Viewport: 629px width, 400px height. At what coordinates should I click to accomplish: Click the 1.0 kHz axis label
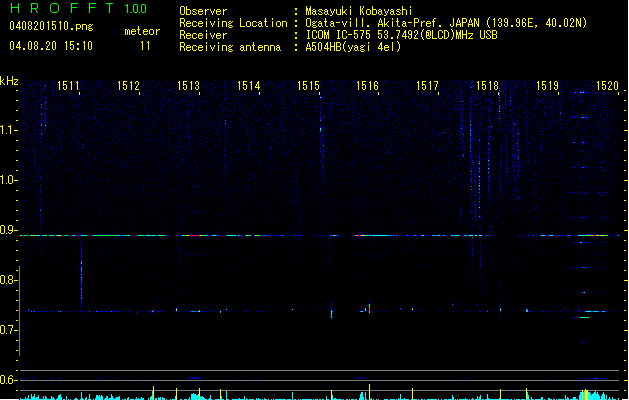point(7,180)
